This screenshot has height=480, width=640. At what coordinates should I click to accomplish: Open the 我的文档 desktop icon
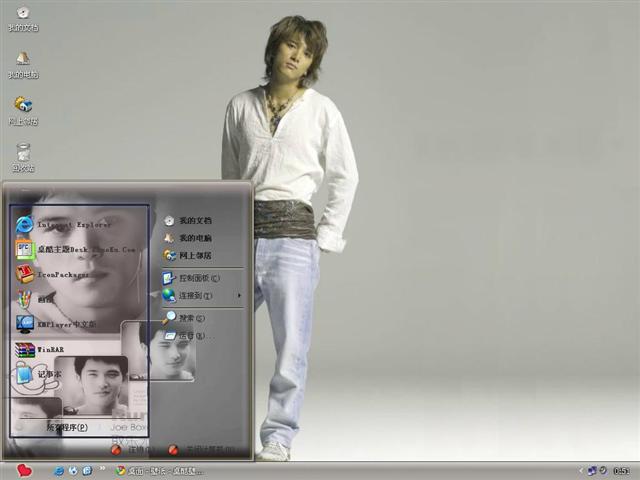[23, 19]
